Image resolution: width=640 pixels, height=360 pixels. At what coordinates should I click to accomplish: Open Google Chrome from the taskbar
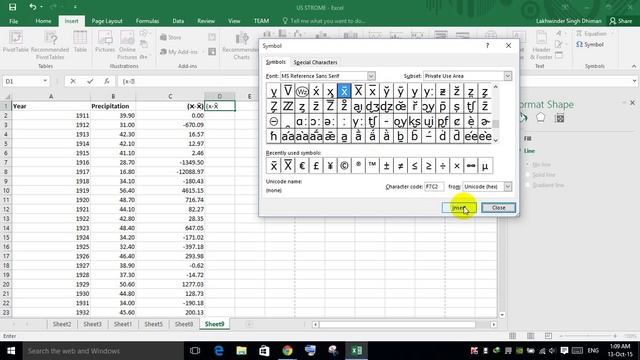[287, 351]
